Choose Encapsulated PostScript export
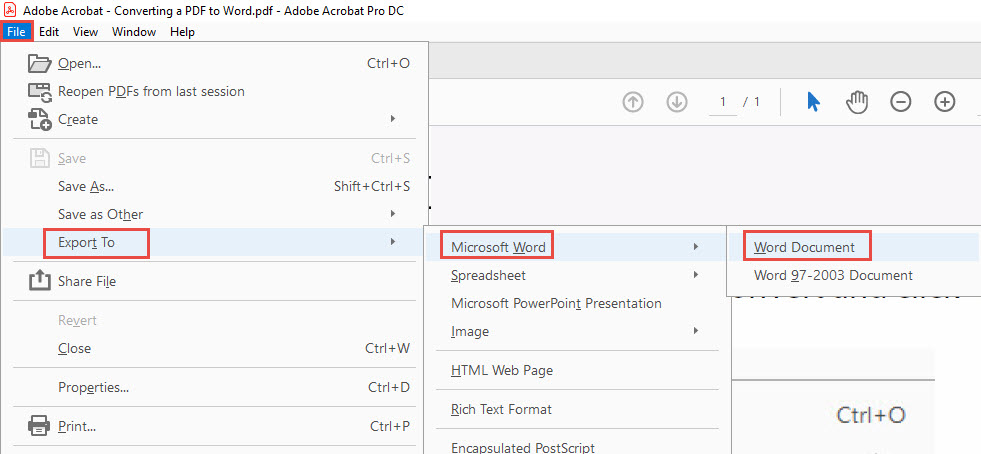981x454 pixels. tap(523, 447)
